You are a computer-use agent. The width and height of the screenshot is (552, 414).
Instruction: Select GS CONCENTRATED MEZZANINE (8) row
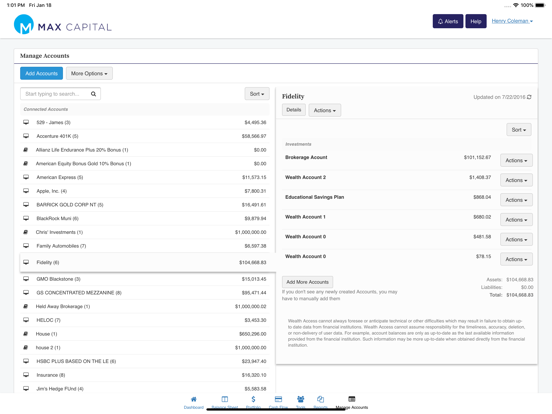[x=145, y=293]
